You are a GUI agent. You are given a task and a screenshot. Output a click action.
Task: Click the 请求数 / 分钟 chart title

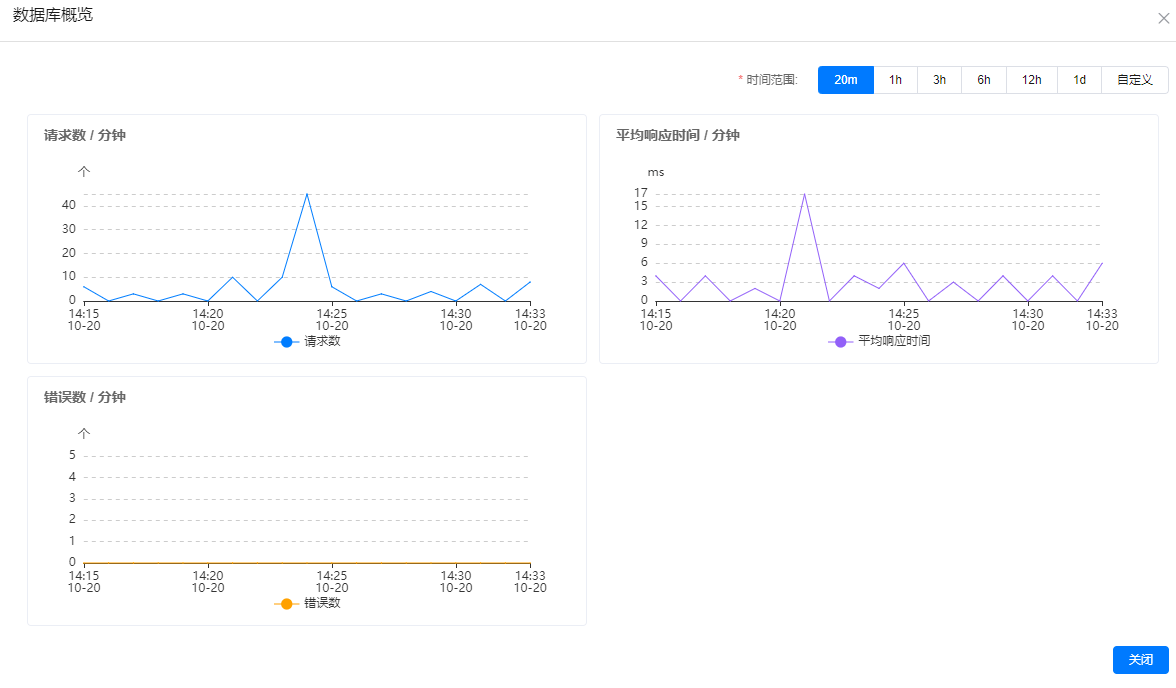click(x=85, y=135)
